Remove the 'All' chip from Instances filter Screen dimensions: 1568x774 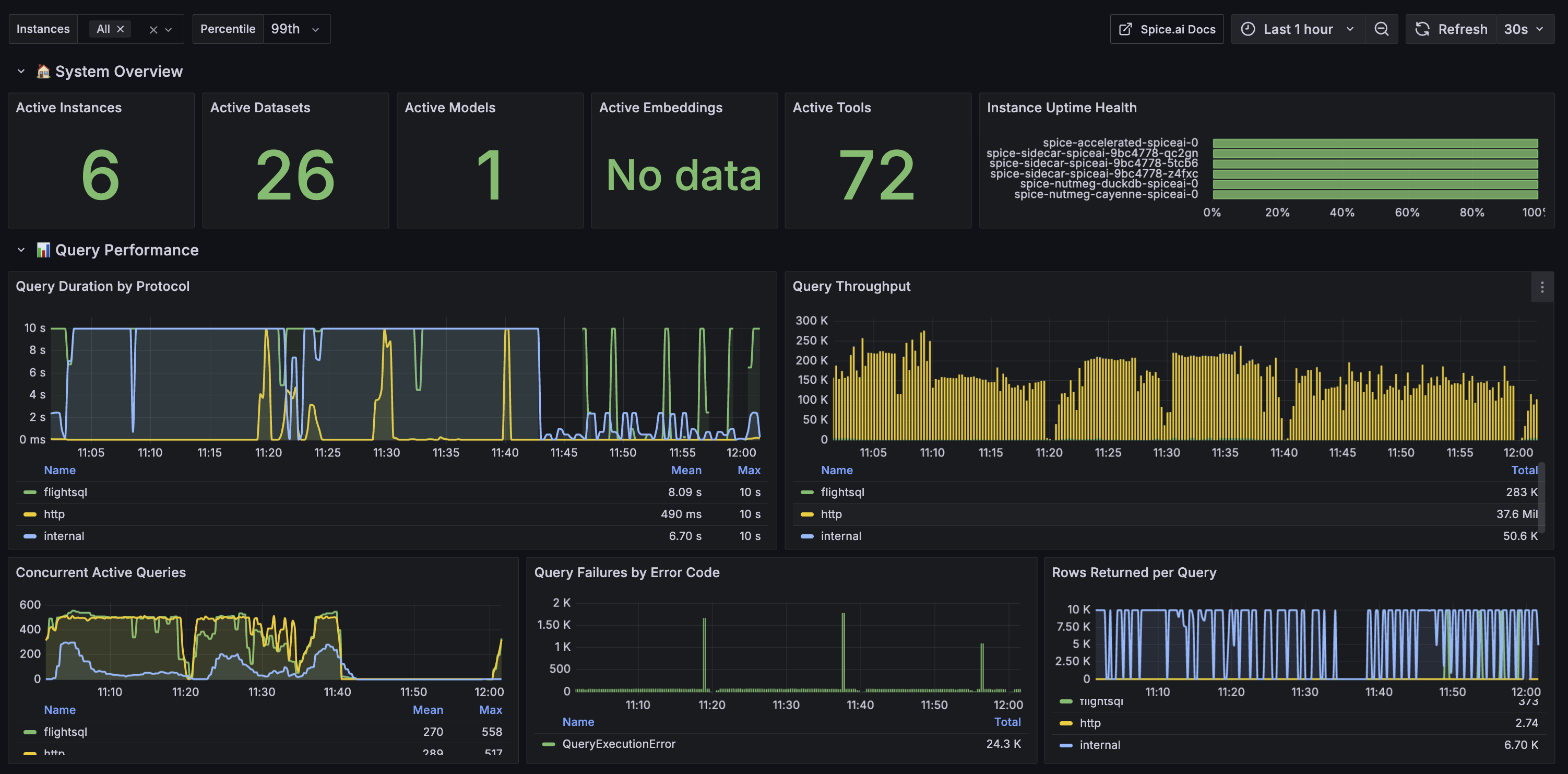point(121,29)
